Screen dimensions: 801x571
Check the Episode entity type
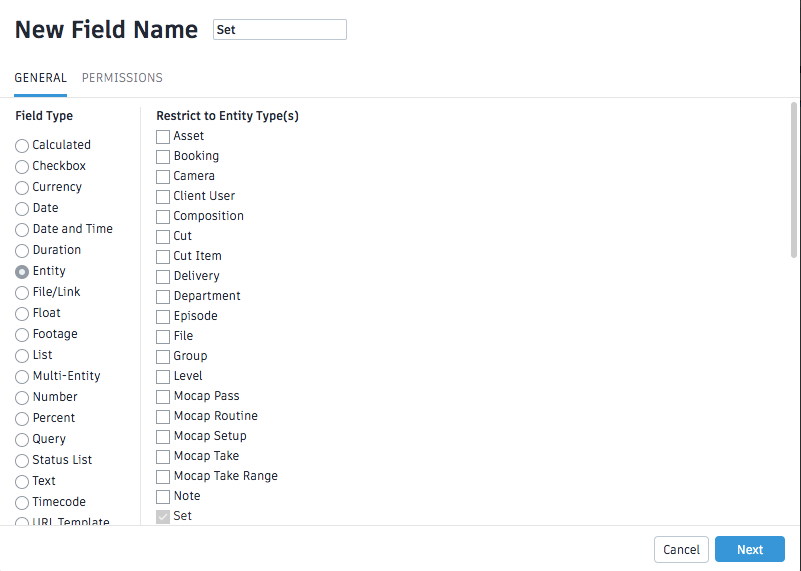(x=163, y=317)
